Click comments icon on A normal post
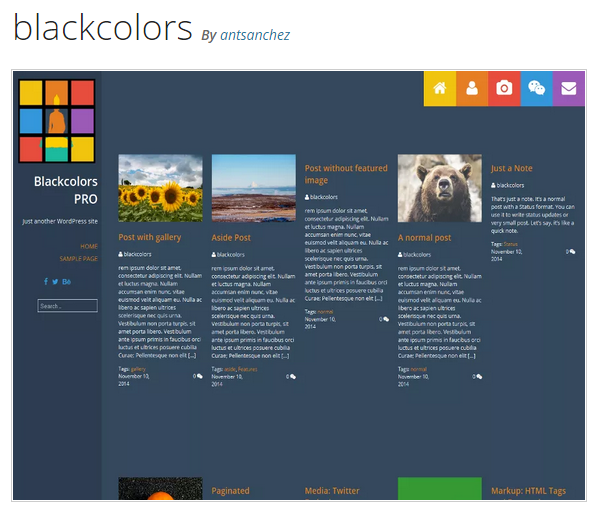The image size is (594, 512). click(x=479, y=377)
